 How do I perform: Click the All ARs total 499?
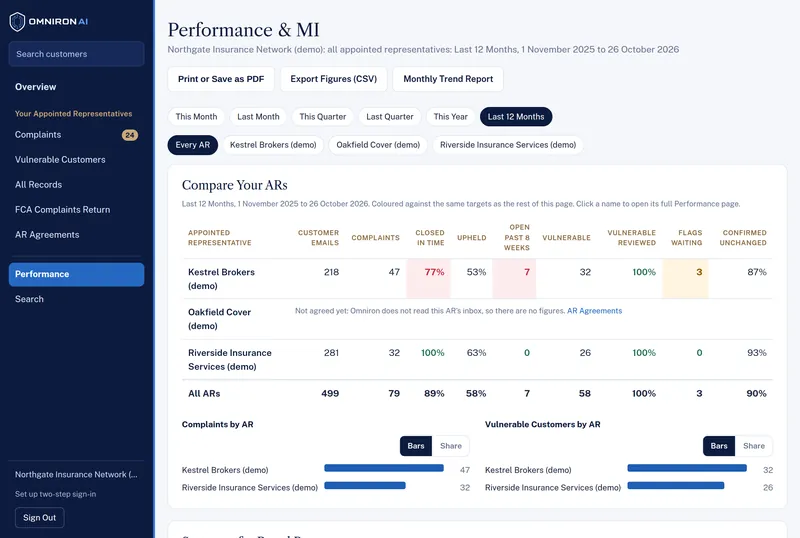(330, 394)
